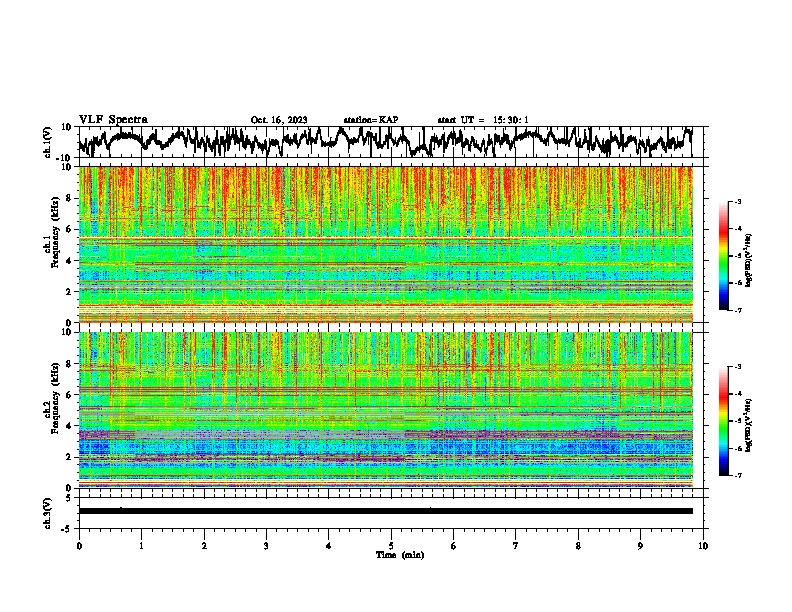This screenshot has width=792, height=612.
Task: Click the ch.1 spectrogram panel
Action: (386, 244)
